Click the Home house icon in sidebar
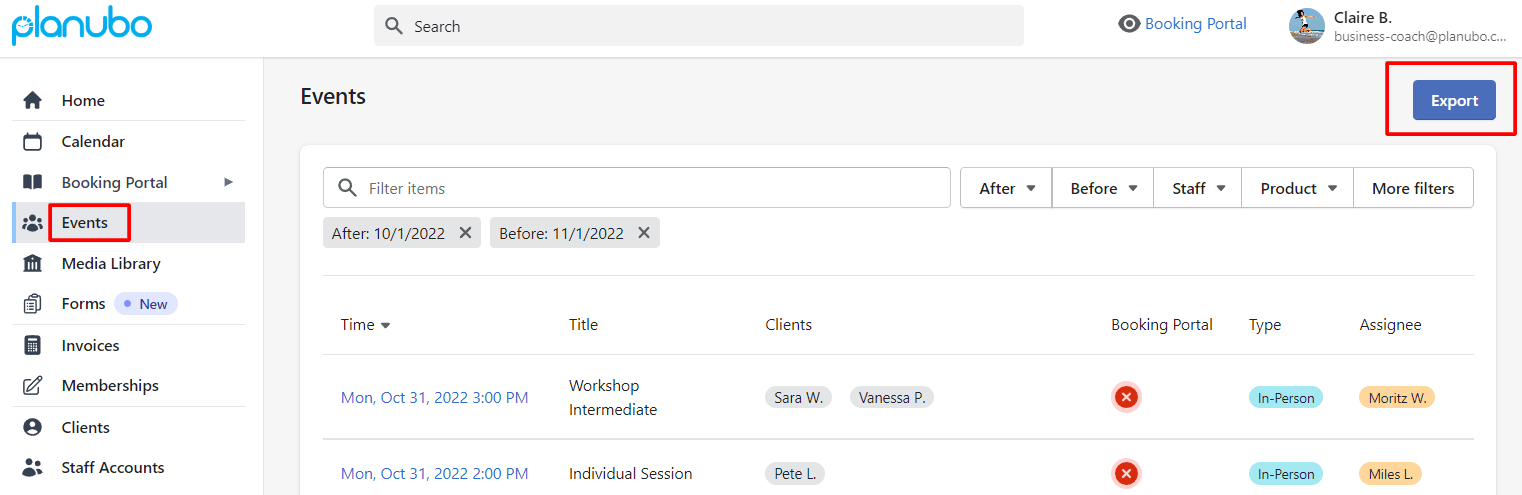 [33, 100]
